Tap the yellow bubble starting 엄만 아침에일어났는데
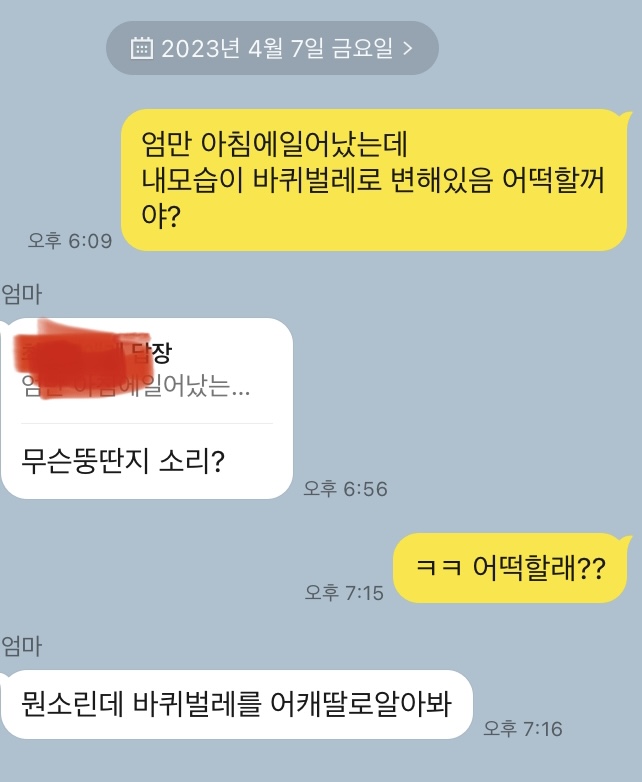The image size is (642, 782). pyautogui.click(x=374, y=180)
